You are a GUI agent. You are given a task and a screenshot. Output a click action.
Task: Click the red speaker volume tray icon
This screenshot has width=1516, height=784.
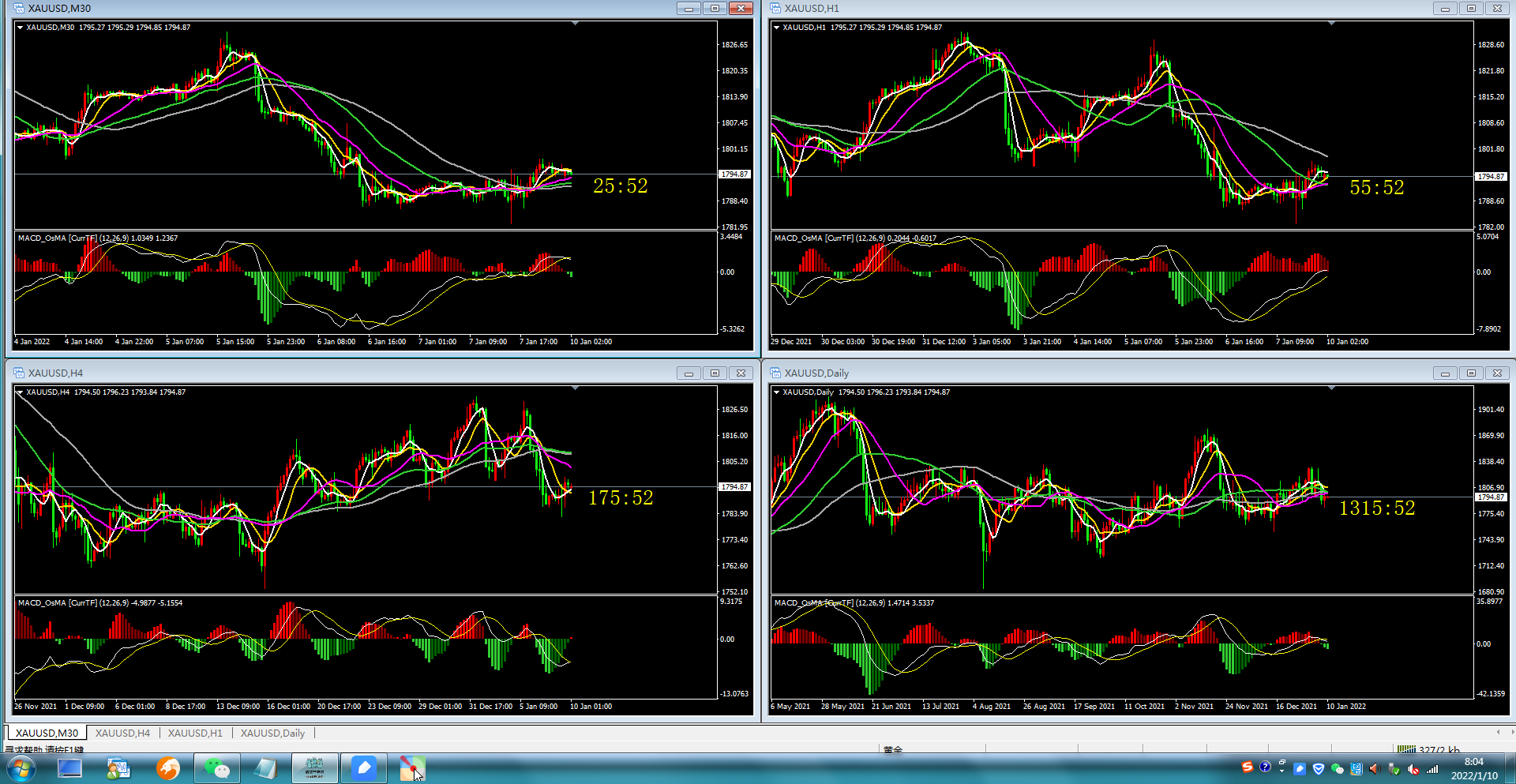coord(1375,769)
